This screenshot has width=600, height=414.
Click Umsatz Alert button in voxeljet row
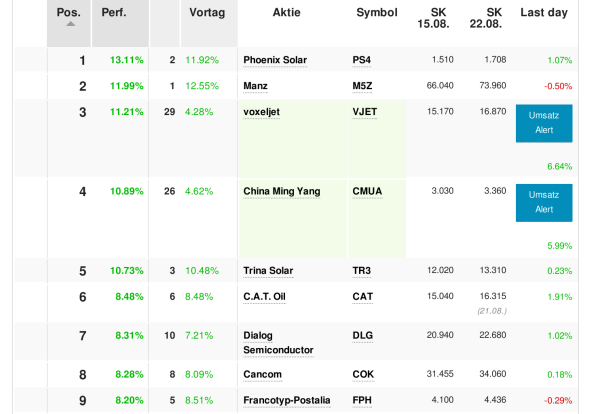click(544, 123)
